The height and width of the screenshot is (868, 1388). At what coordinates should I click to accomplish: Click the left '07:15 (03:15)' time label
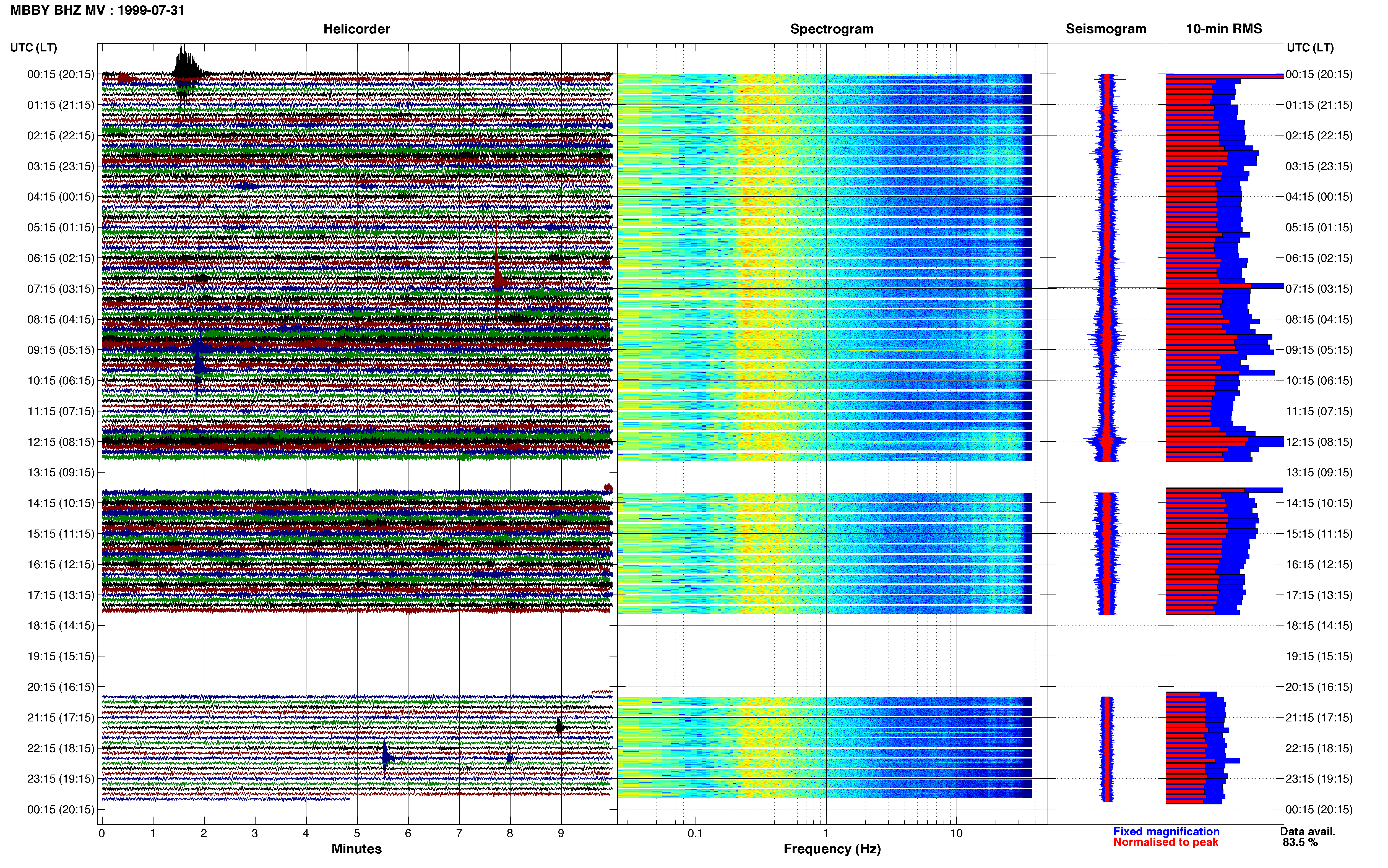pos(60,289)
